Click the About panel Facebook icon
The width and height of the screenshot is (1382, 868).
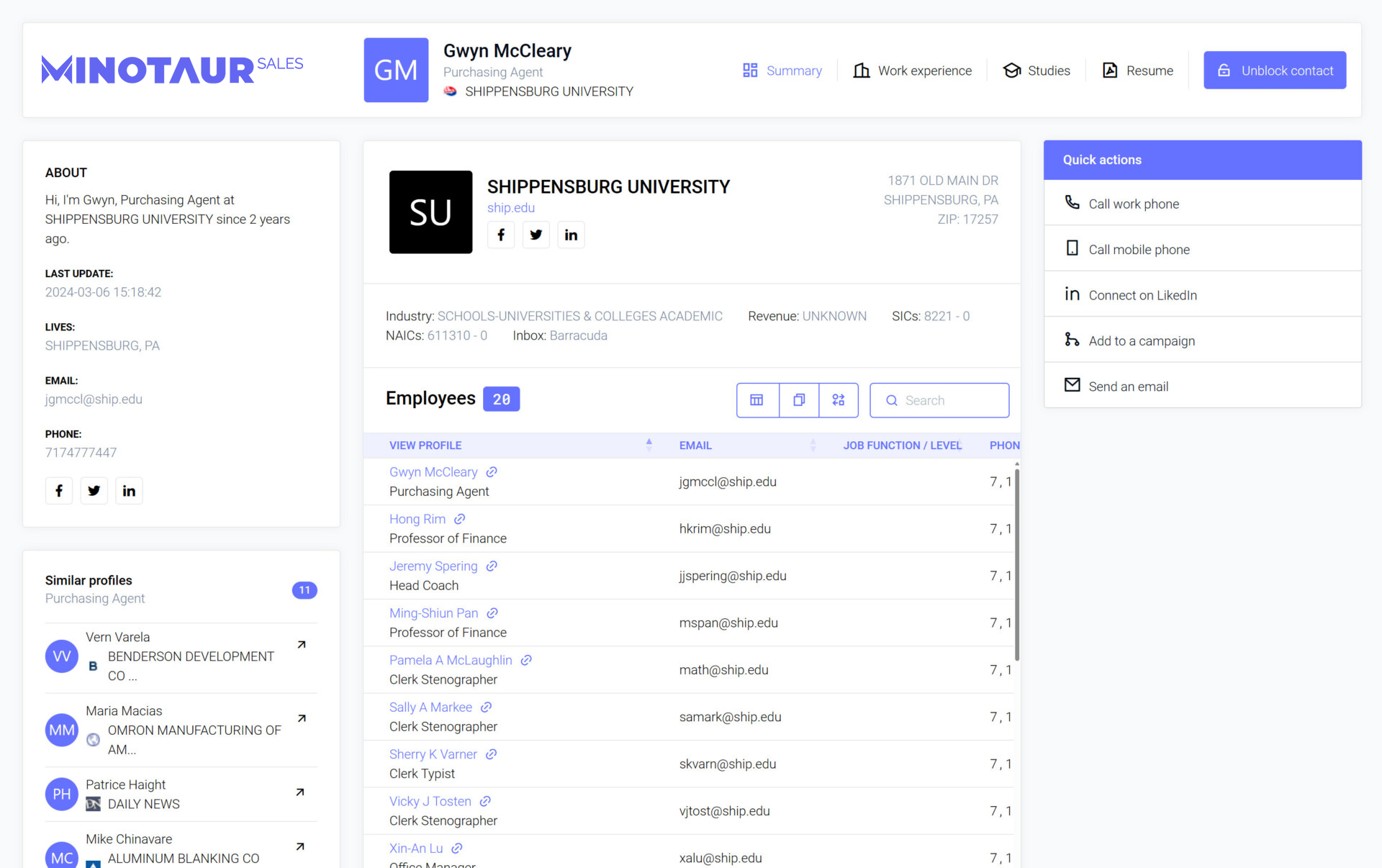coord(59,491)
